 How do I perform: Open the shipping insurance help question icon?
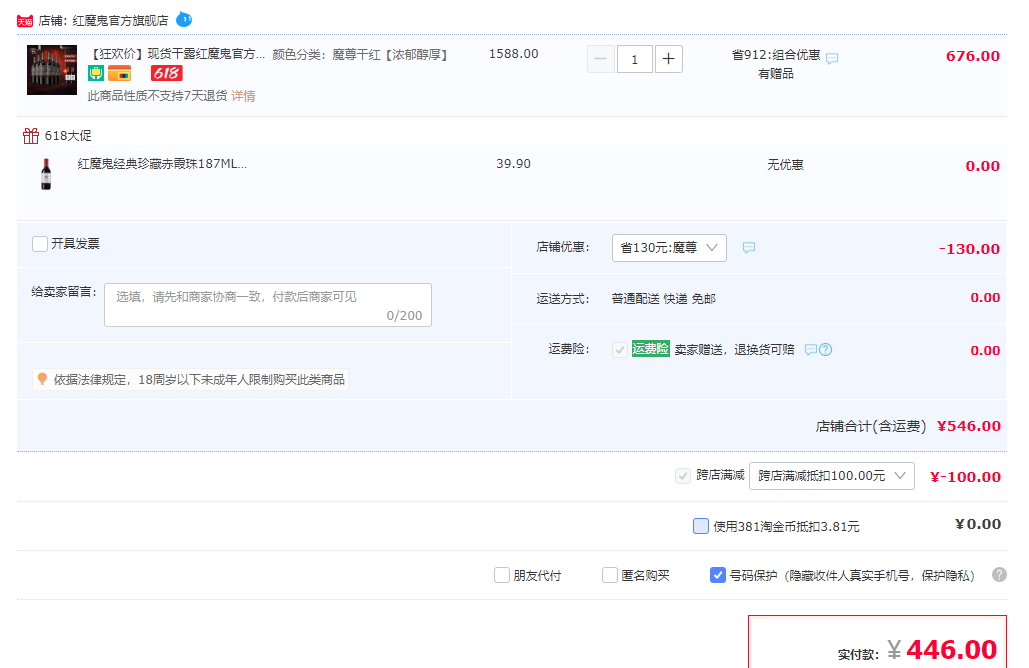826,350
